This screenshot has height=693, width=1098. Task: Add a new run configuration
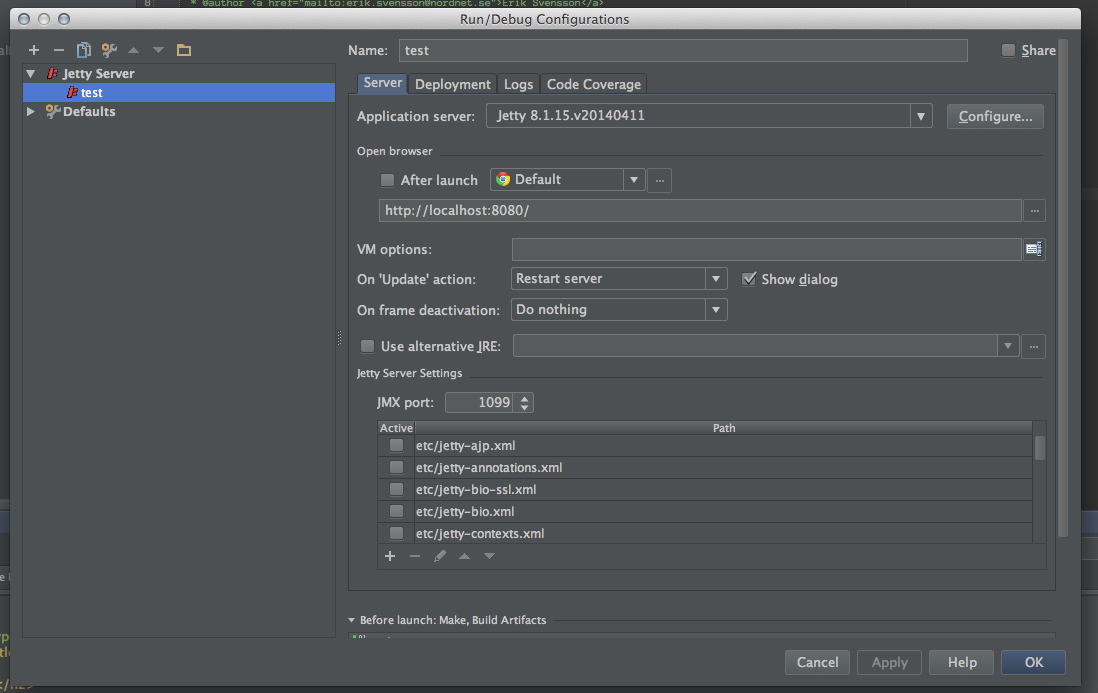coord(34,50)
